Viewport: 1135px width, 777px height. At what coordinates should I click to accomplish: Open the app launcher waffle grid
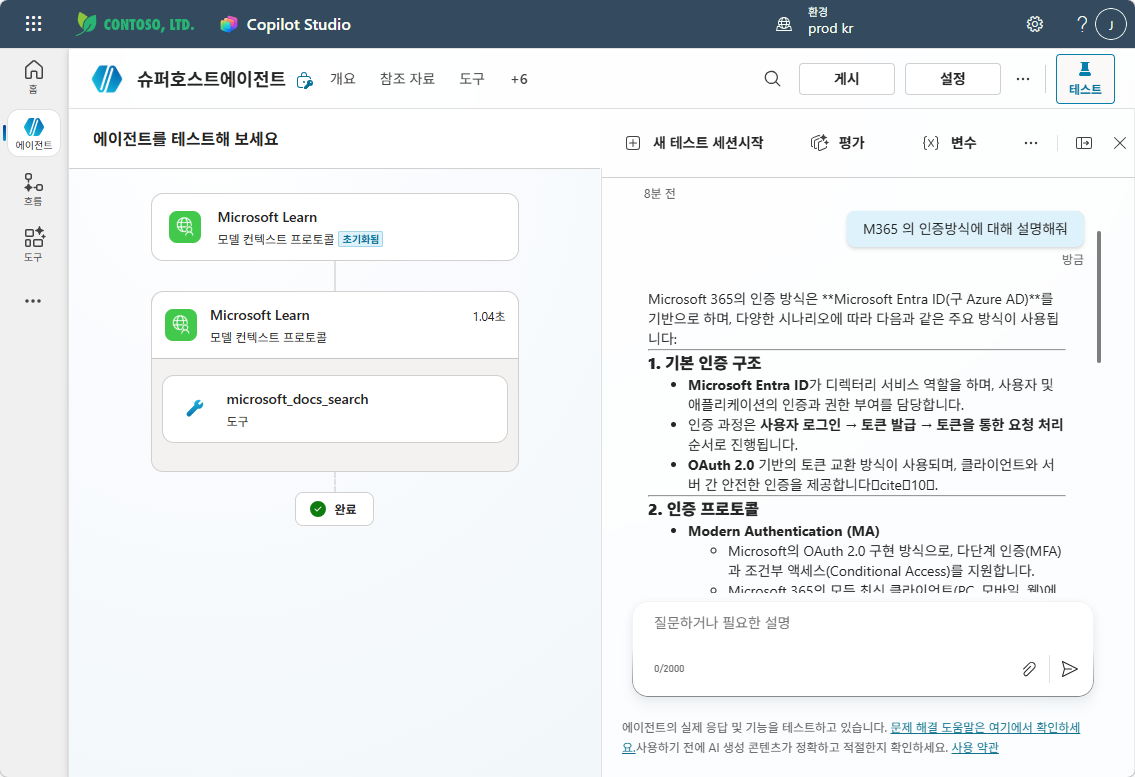pyautogui.click(x=33, y=24)
